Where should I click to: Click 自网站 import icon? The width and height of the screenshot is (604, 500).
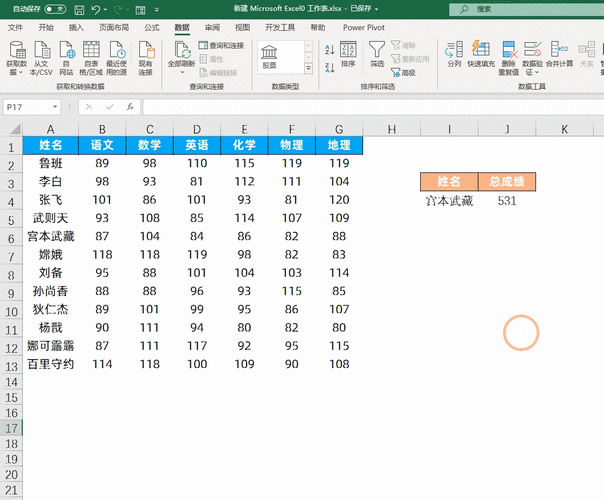click(66, 59)
